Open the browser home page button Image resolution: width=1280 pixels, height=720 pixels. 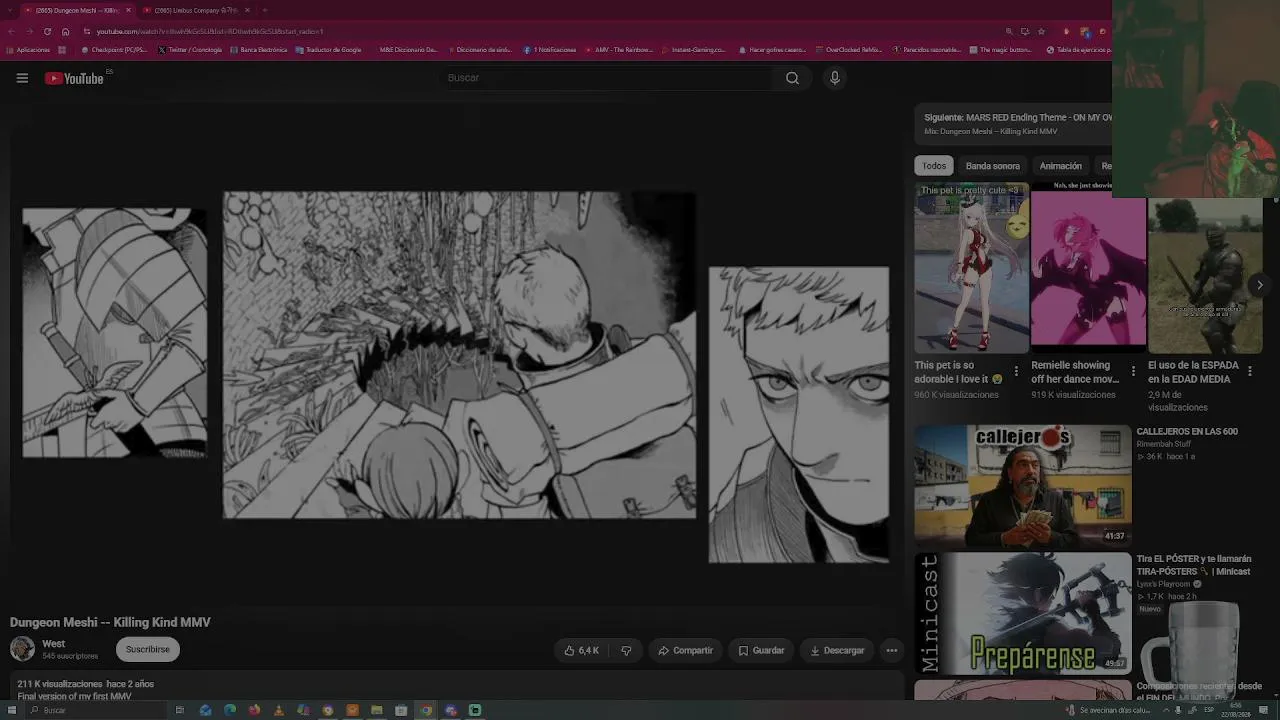(66, 31)
